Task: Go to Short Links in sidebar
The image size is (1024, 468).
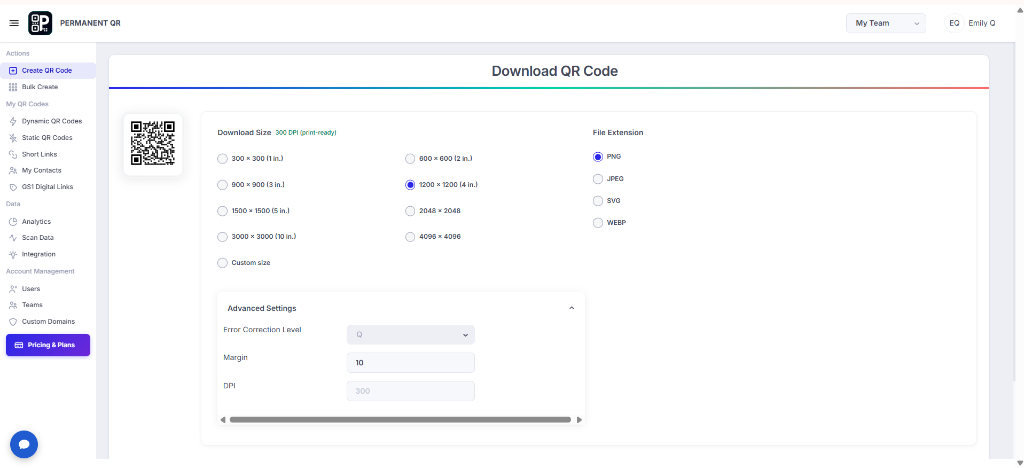Action: [x=39, y=154]
